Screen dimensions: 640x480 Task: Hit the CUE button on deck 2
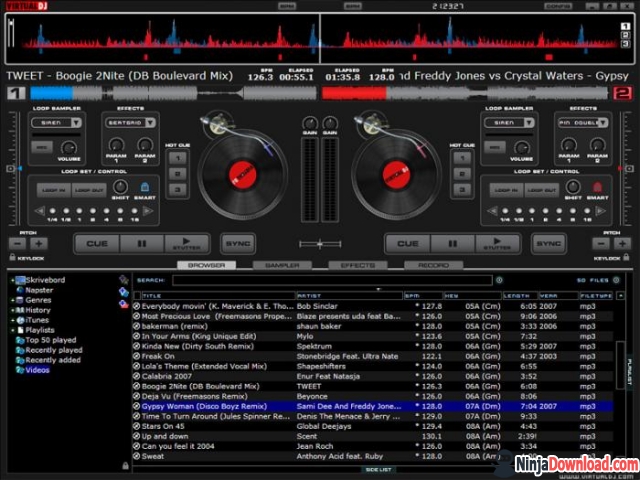click(407, 244)
